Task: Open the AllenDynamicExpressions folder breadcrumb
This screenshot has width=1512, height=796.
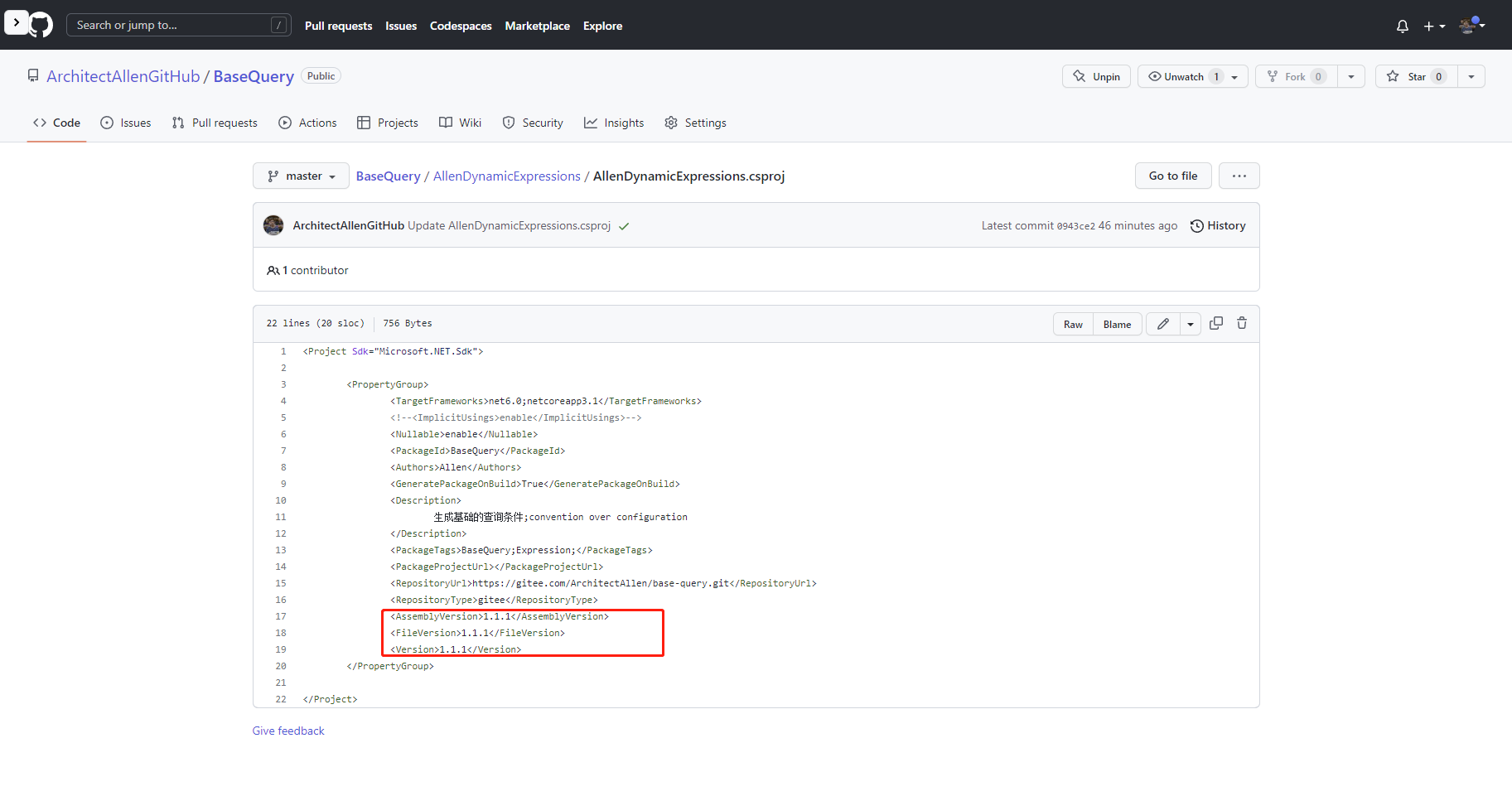Action: [507, 176]
